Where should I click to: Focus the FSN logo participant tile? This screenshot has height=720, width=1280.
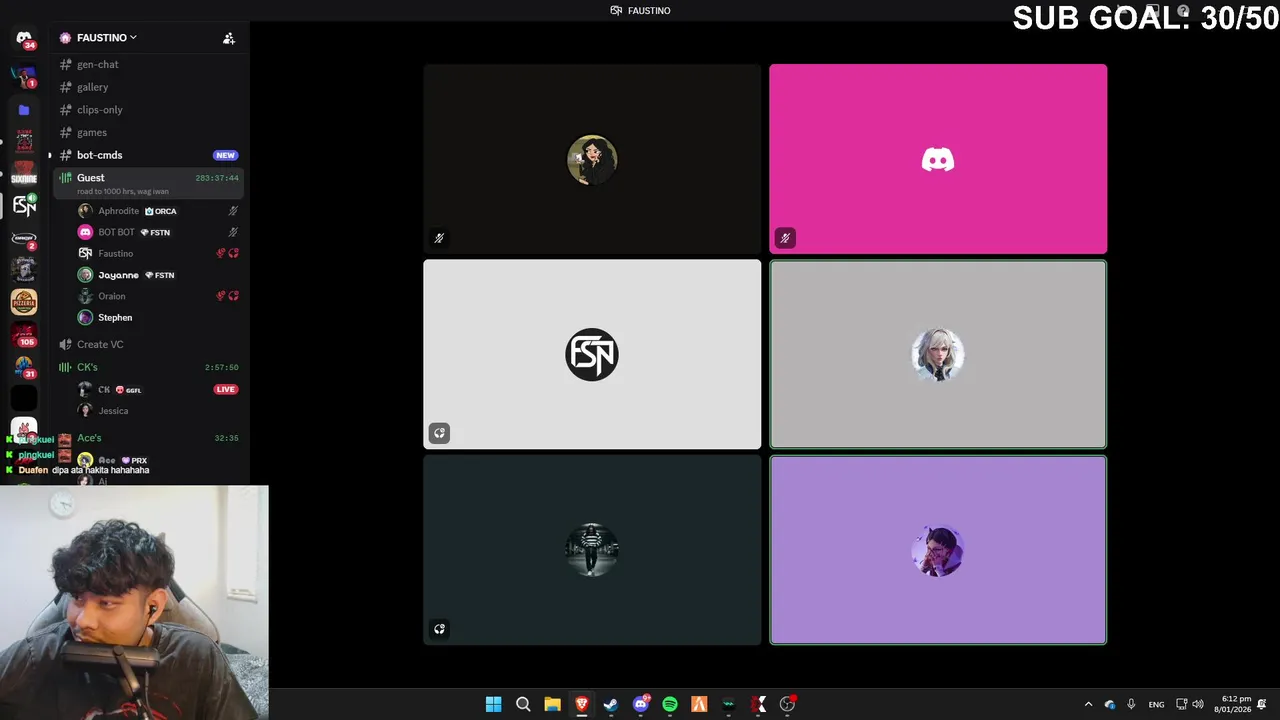[592, 354]
